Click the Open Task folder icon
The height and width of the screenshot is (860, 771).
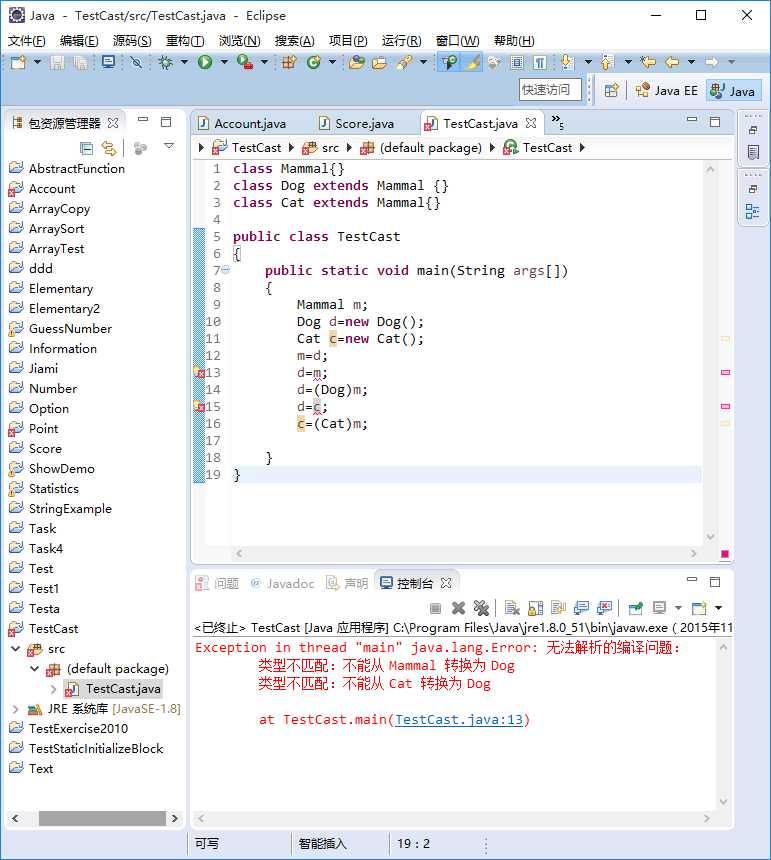tap(379, 63)
